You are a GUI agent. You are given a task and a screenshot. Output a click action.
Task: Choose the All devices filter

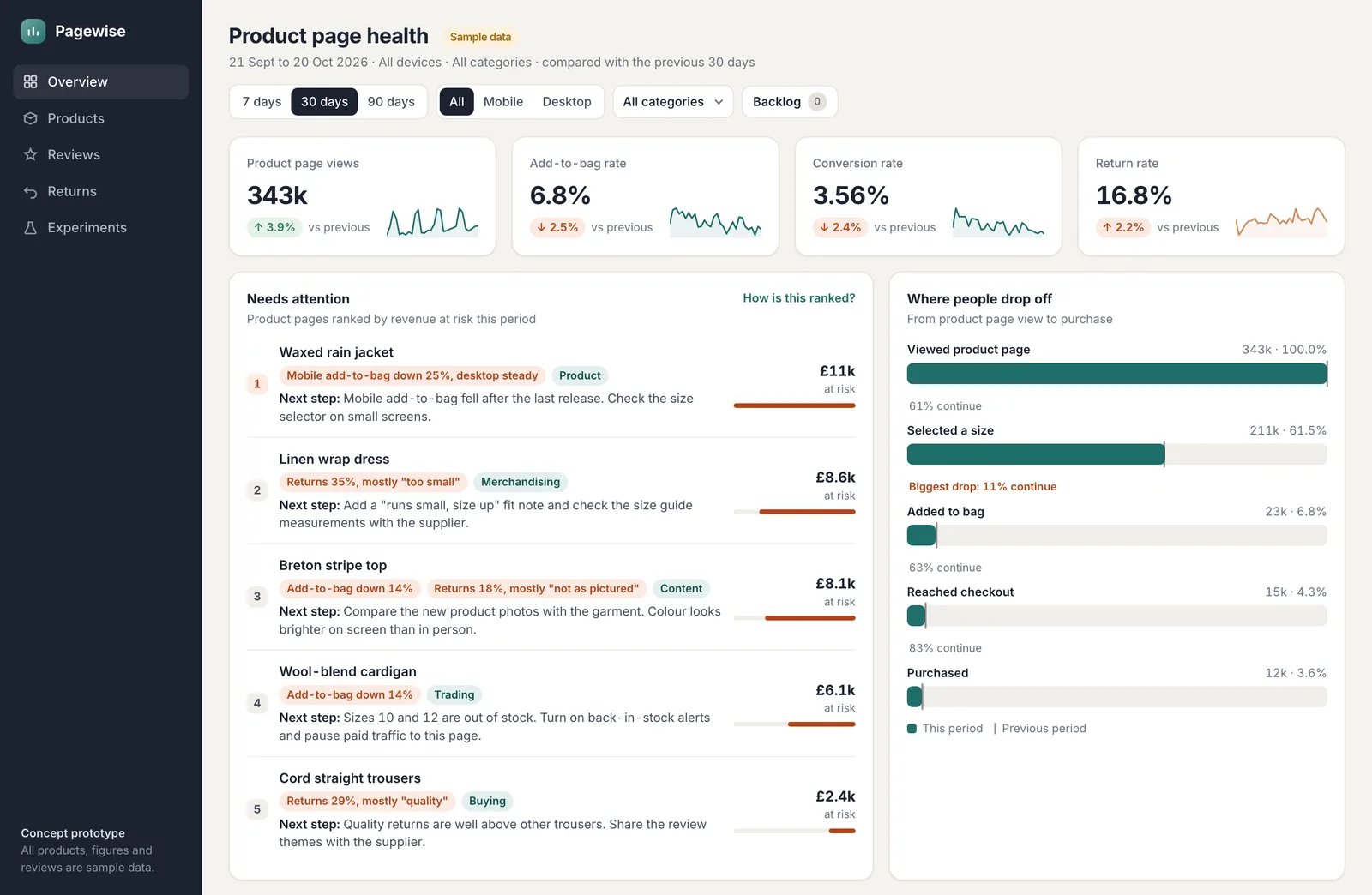pyautogui.click(x=457, y=102)
